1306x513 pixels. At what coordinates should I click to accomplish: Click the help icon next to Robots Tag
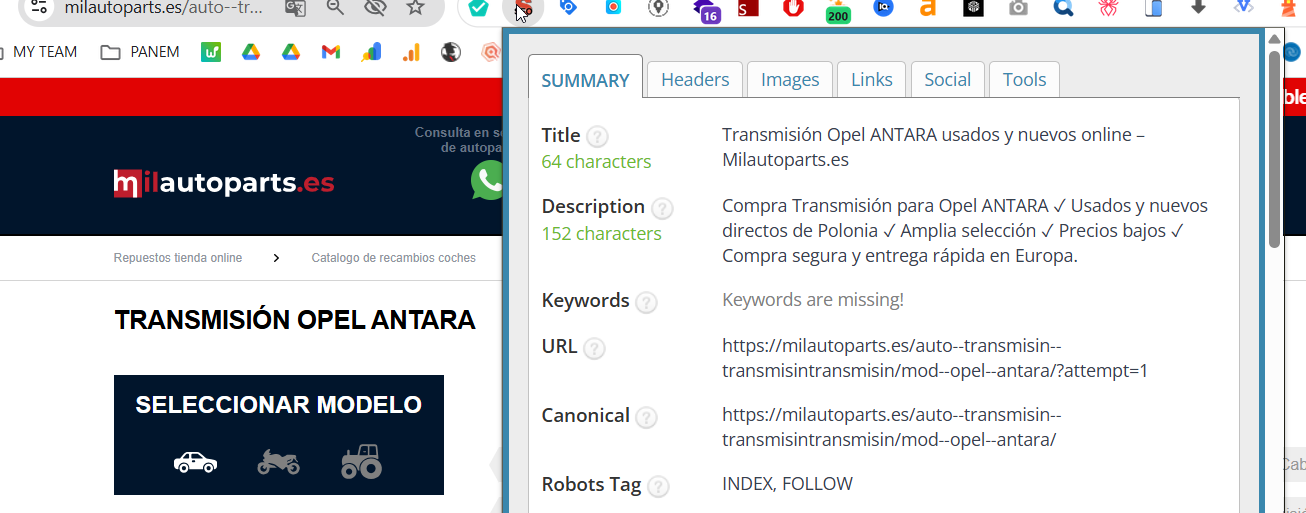pos(658,487)
